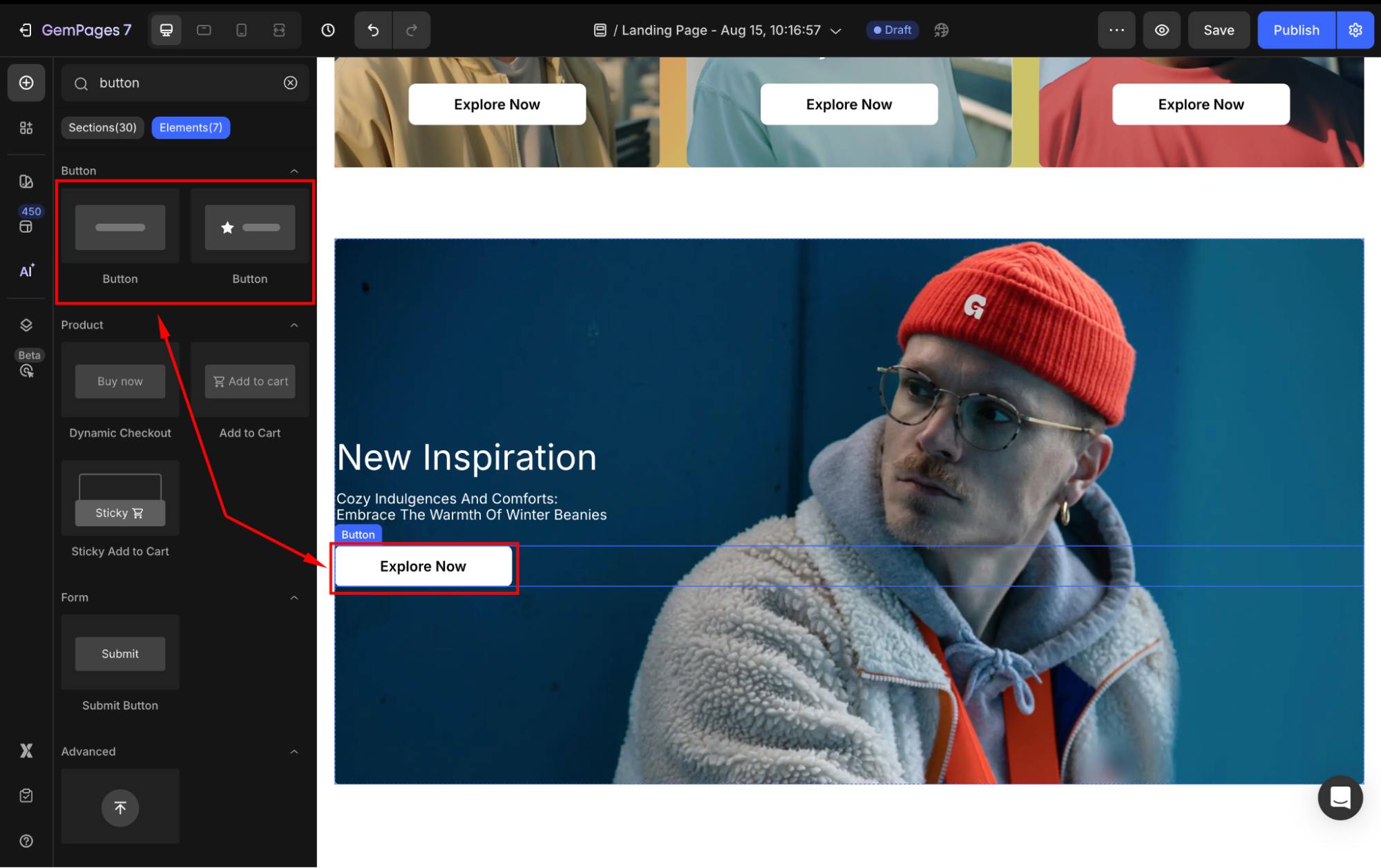1381x868 pixels.
Task: Open version history clock icon
Action: click(328, 30)
